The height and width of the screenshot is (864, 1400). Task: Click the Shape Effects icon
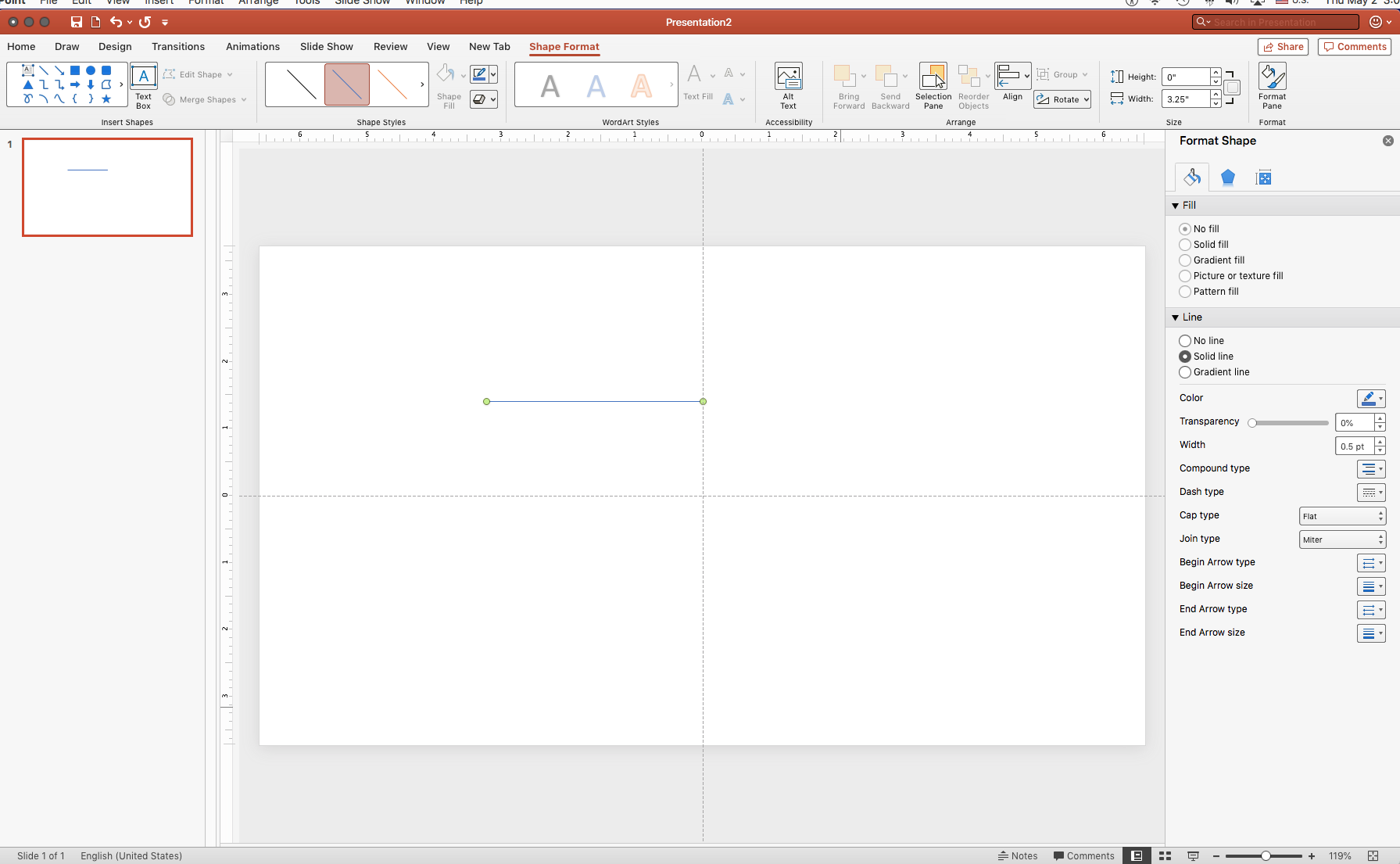pyautogui.click(x=480, y=99)
